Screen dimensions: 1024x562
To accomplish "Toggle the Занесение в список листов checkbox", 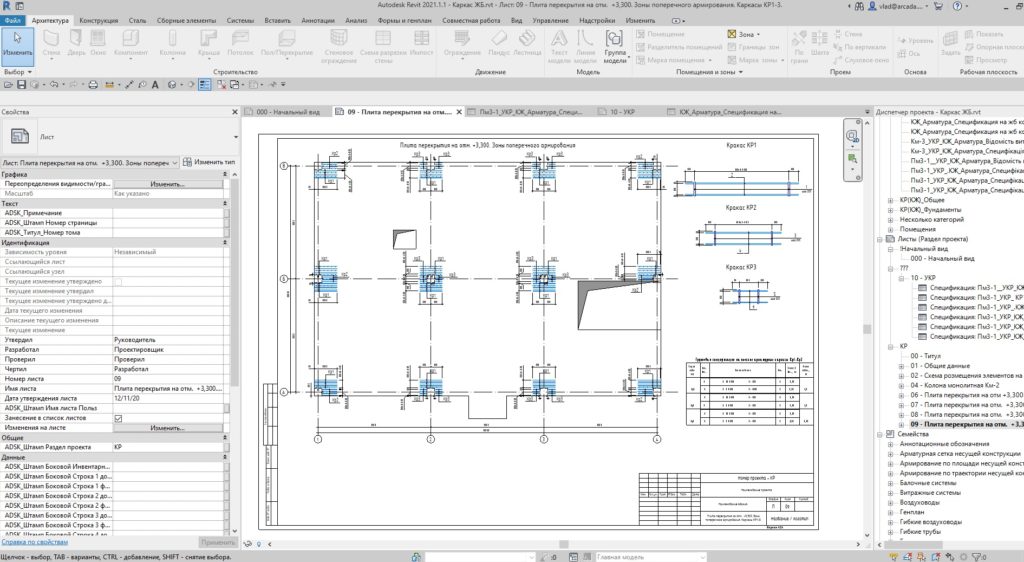I will click(119, 418).
